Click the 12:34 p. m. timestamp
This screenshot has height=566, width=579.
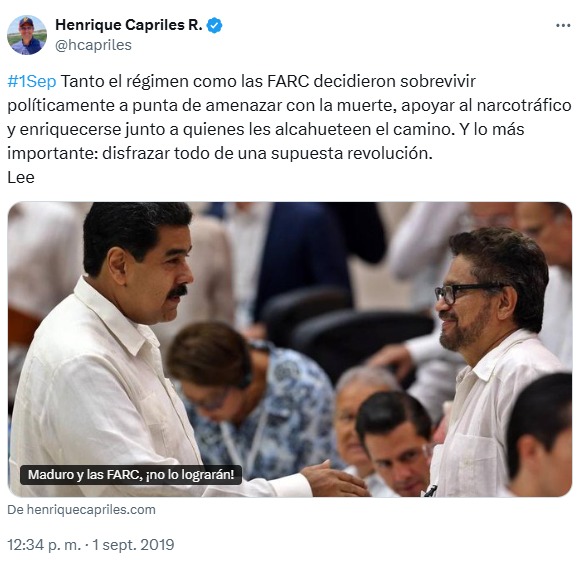(x=44, y=545)
